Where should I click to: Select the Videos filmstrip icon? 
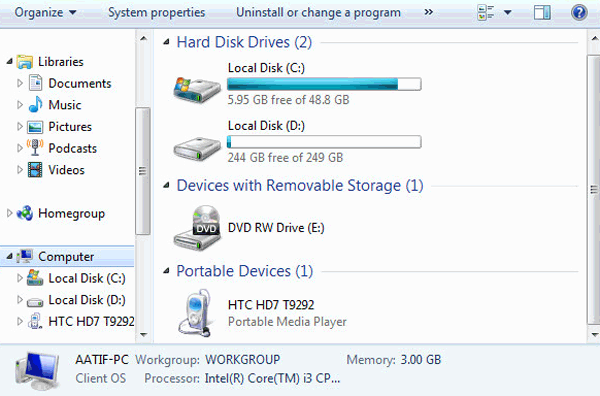[x=35, y=169]
